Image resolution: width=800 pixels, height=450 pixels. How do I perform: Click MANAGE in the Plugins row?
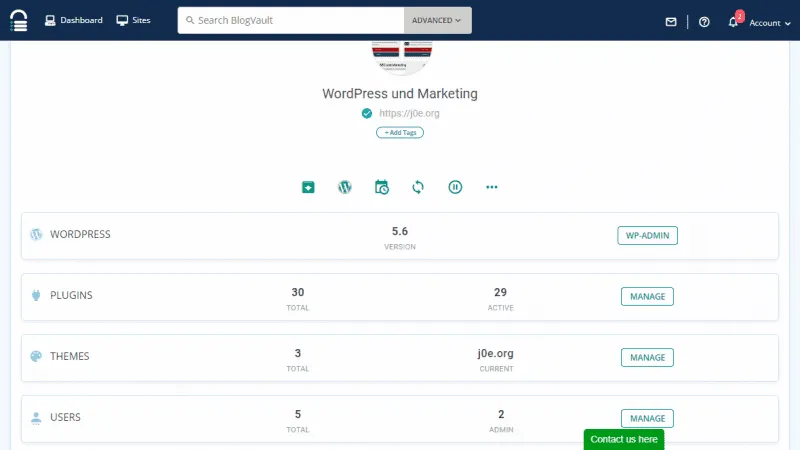point(647,296)
